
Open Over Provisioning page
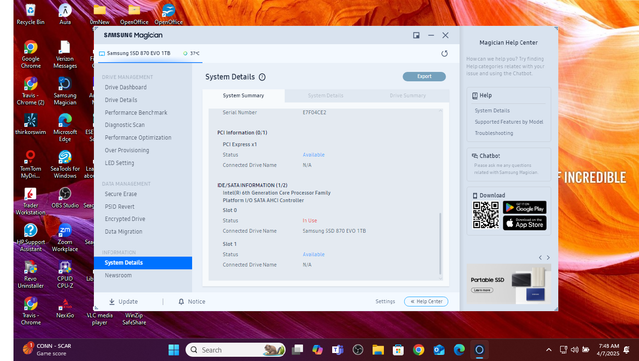point(127,150)
